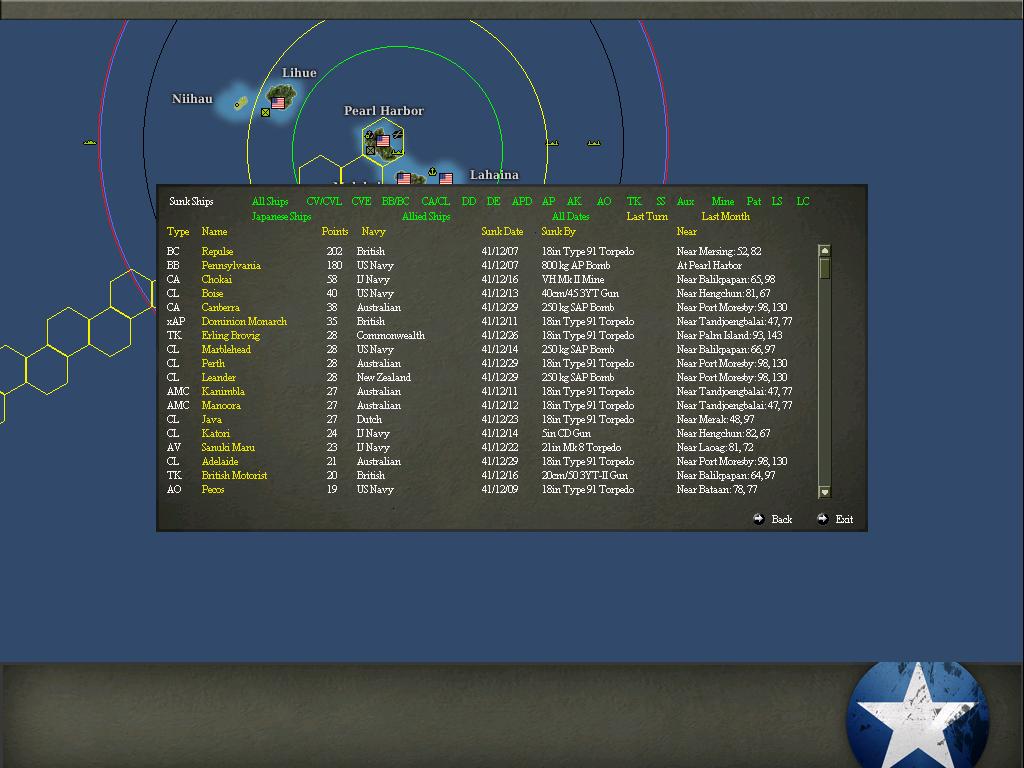Screen dimensions: 1024x768
Task: Filter by All Ships
Action: click(270, 201)
